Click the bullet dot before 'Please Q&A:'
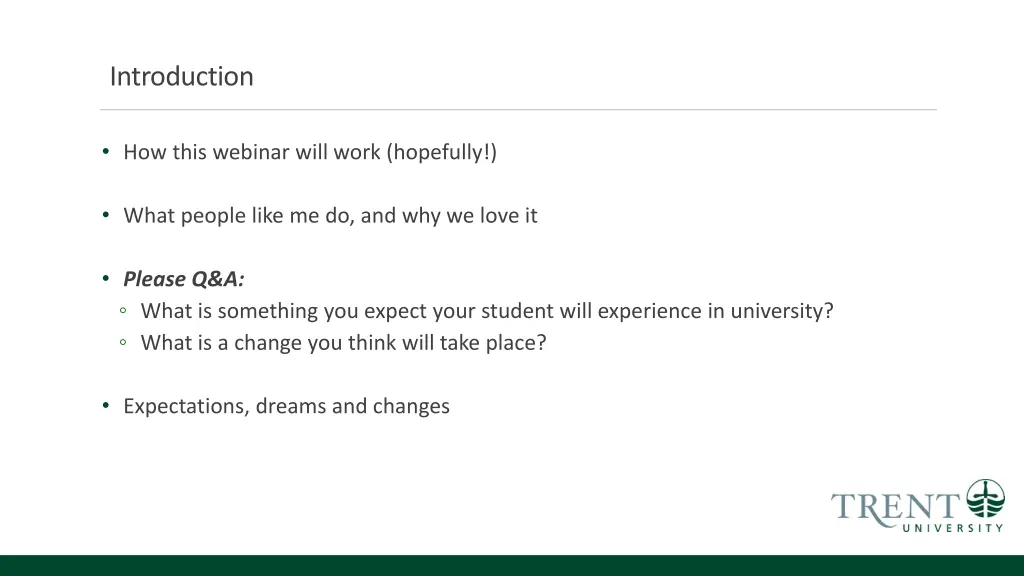 coord(106,279)
